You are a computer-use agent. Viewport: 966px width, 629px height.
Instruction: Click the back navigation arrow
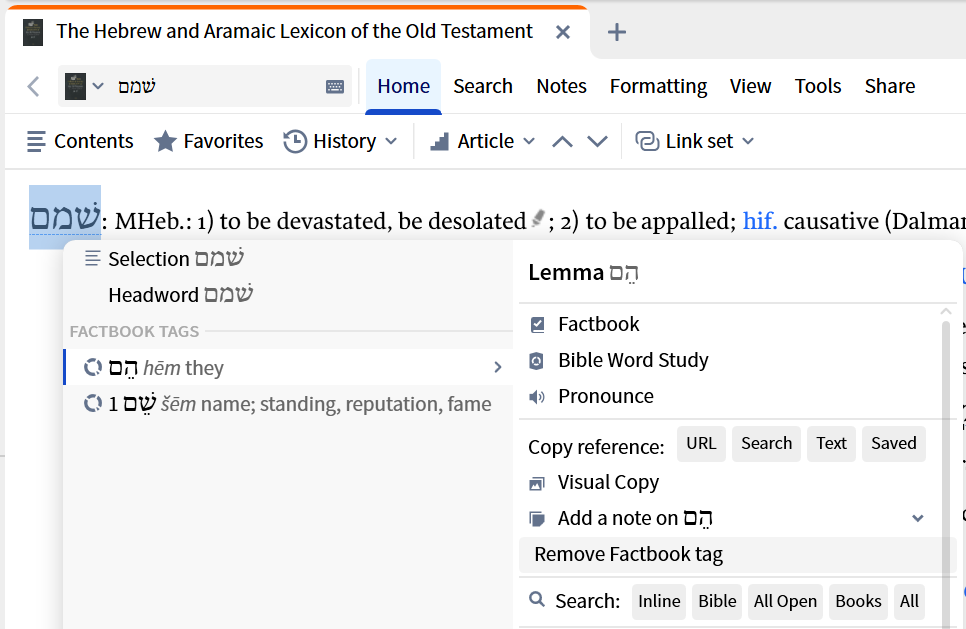coord(33,87)
